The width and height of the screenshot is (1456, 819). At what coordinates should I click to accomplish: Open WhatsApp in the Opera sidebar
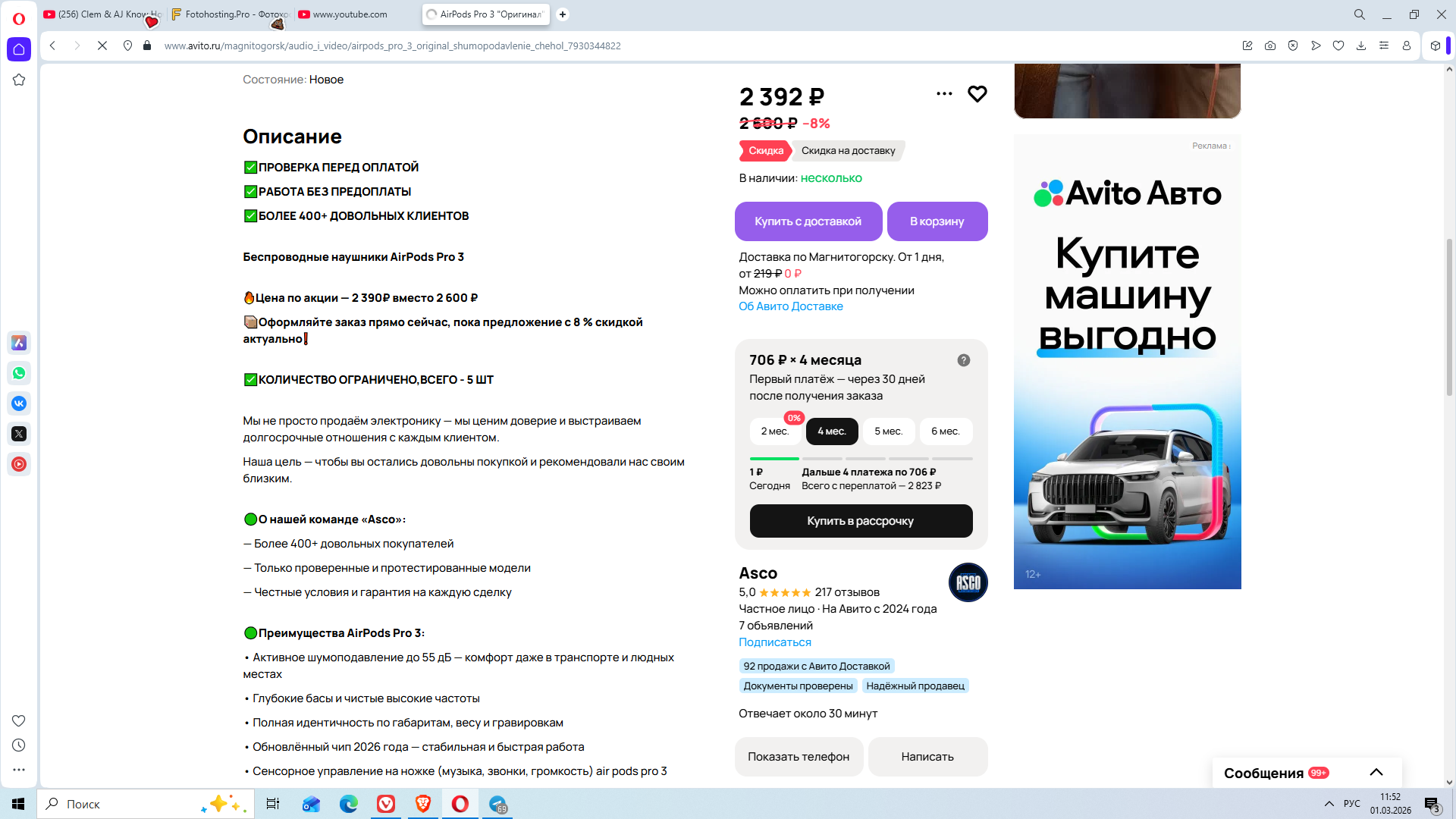(x=19, y=373)
